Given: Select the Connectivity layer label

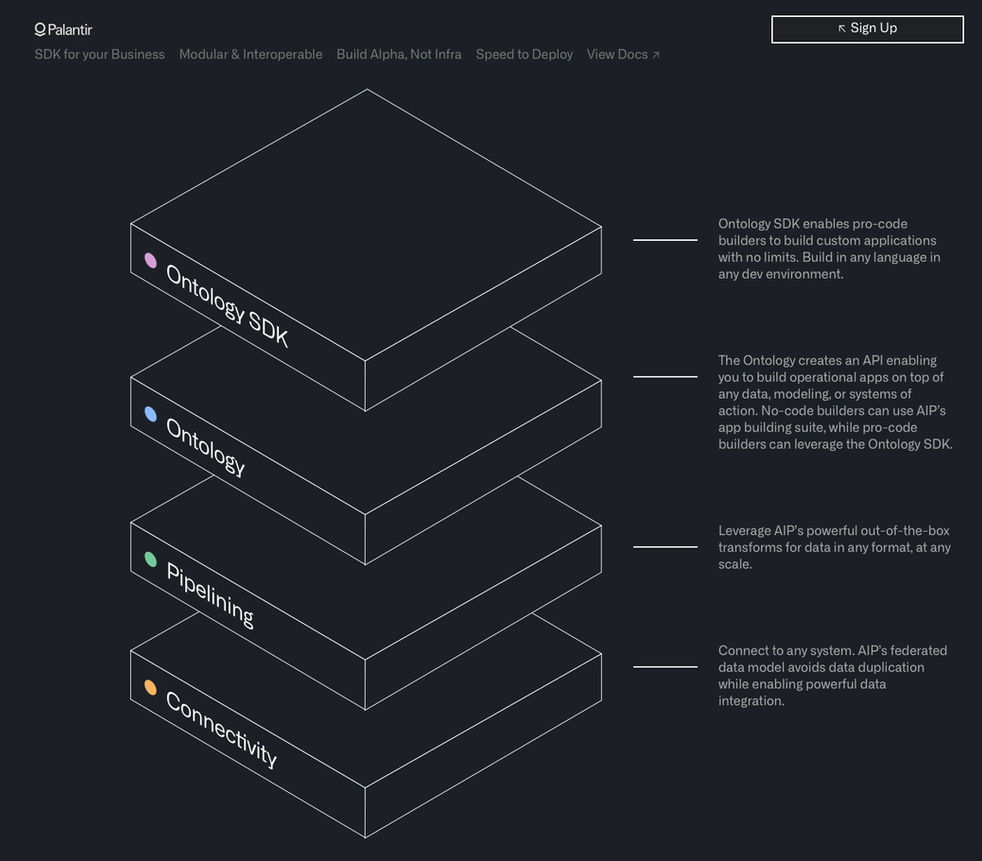Looking at the screenshot, I should 220,729.
